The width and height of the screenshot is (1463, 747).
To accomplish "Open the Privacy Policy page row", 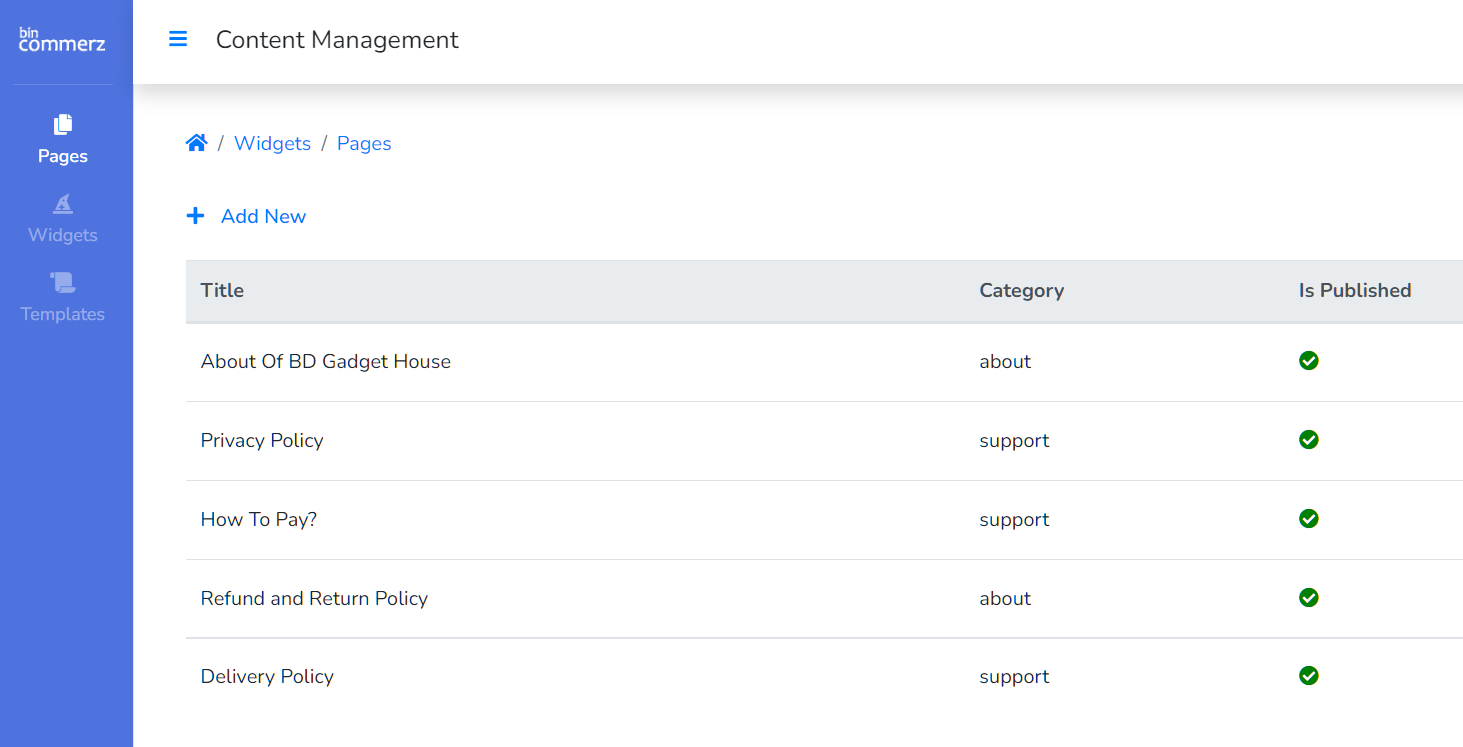I will (x=262, y=440).
